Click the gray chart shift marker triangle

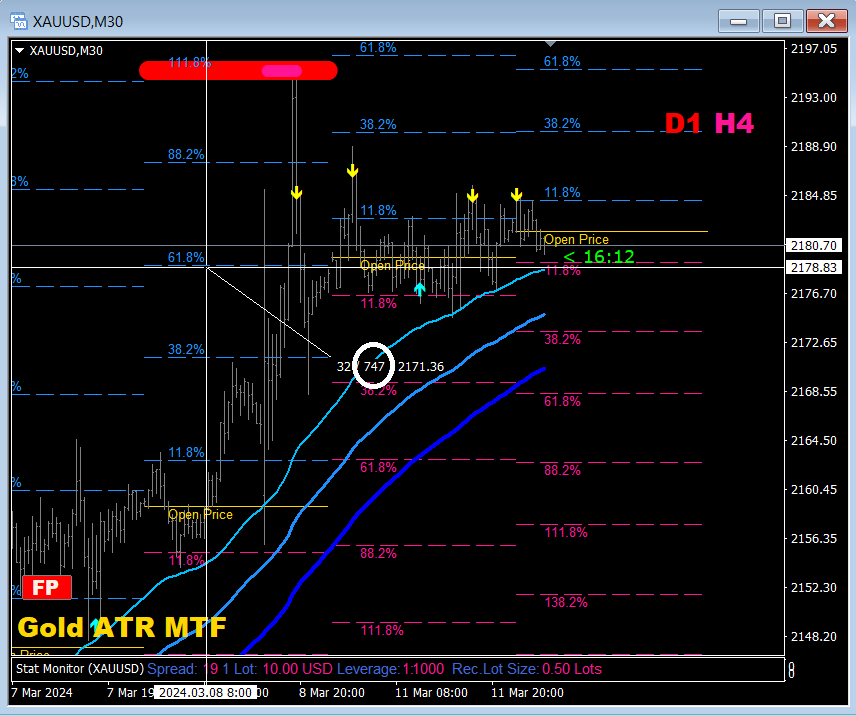pos(550,44)
